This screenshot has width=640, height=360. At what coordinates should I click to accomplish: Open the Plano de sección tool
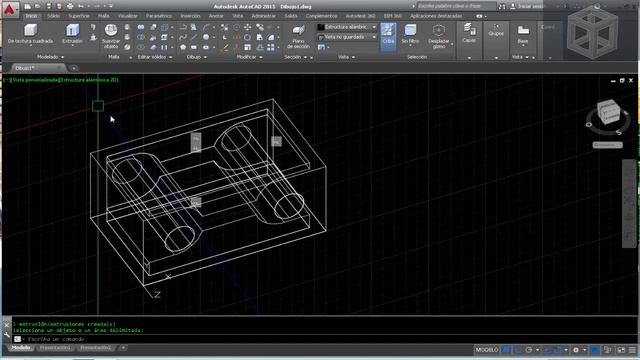click(298, 36)
